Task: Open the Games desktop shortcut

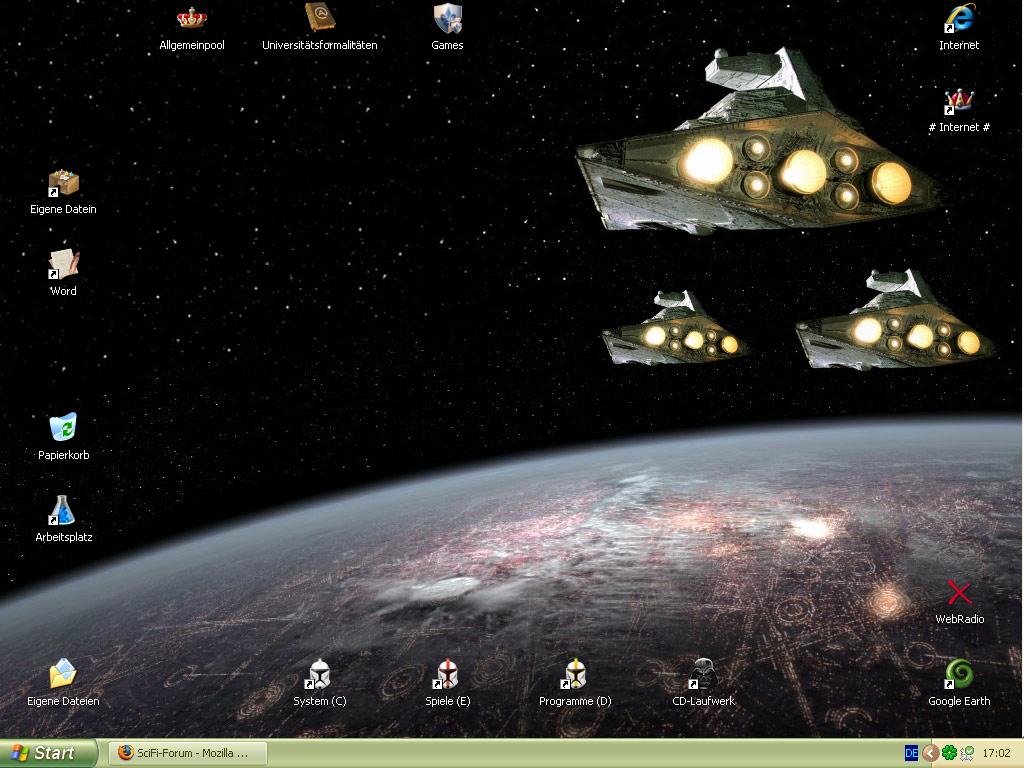Action: 447,19
